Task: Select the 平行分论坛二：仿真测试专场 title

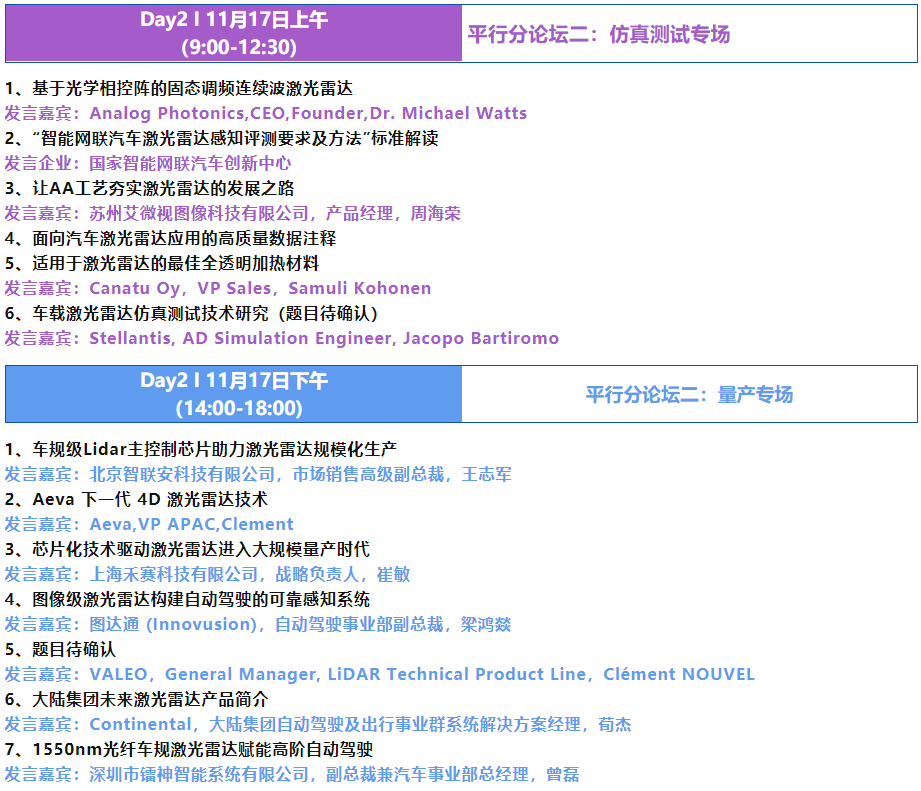Action: 599,34
